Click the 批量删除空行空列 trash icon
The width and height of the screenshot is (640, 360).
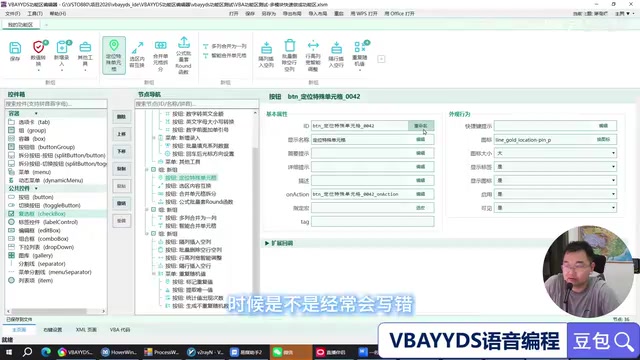click(289, 45)
